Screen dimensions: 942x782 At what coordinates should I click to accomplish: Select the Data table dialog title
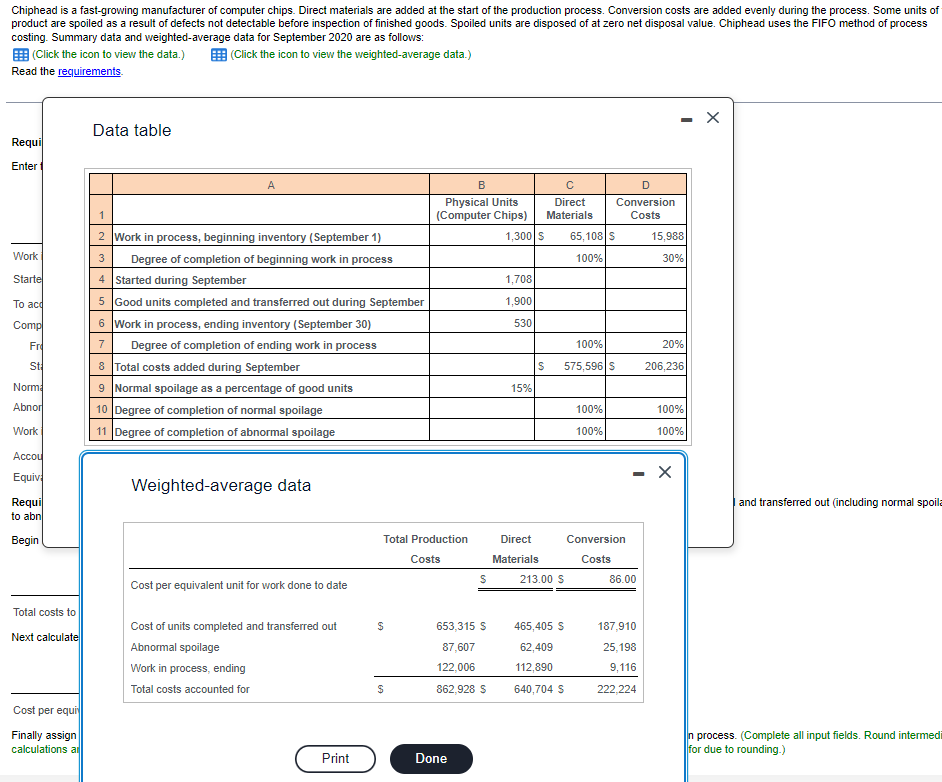tap(131, 131)
